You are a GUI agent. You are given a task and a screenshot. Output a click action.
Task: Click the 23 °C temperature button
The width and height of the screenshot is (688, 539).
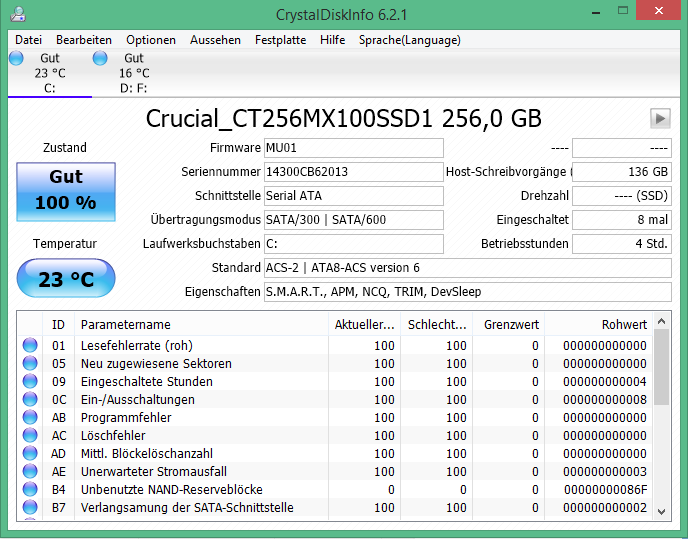click(66, 278)
